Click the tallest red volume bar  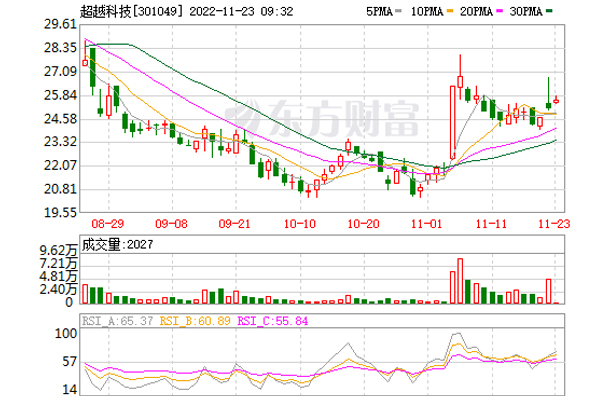(460, 280)
